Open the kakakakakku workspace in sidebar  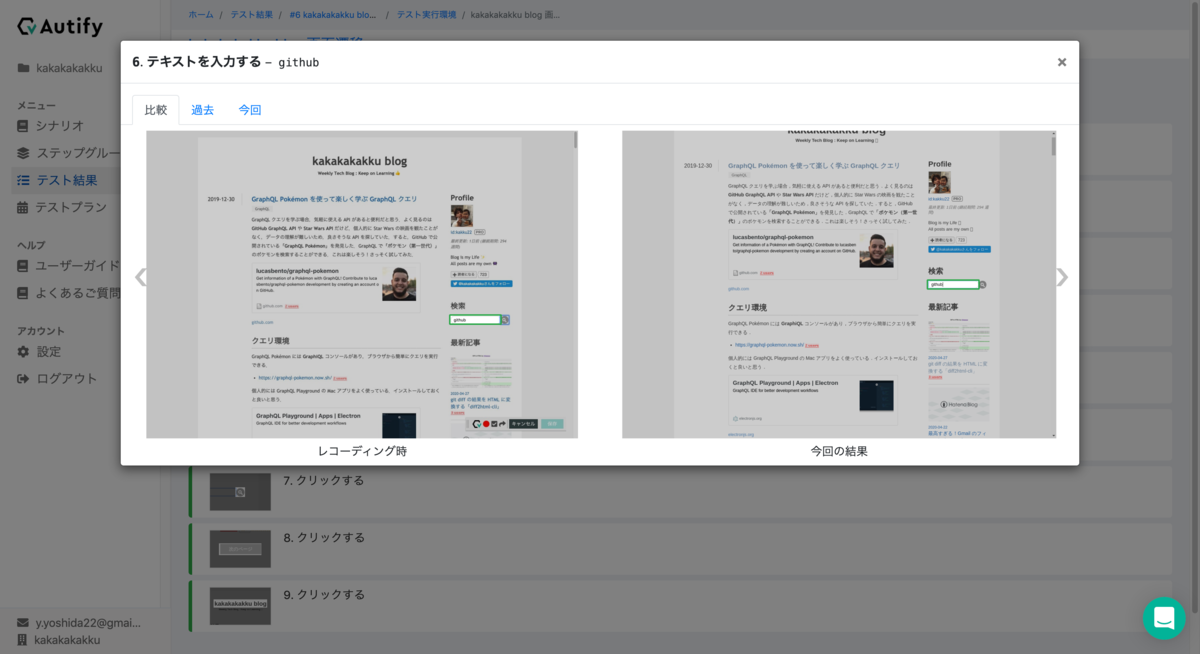(x=69, y=68)
